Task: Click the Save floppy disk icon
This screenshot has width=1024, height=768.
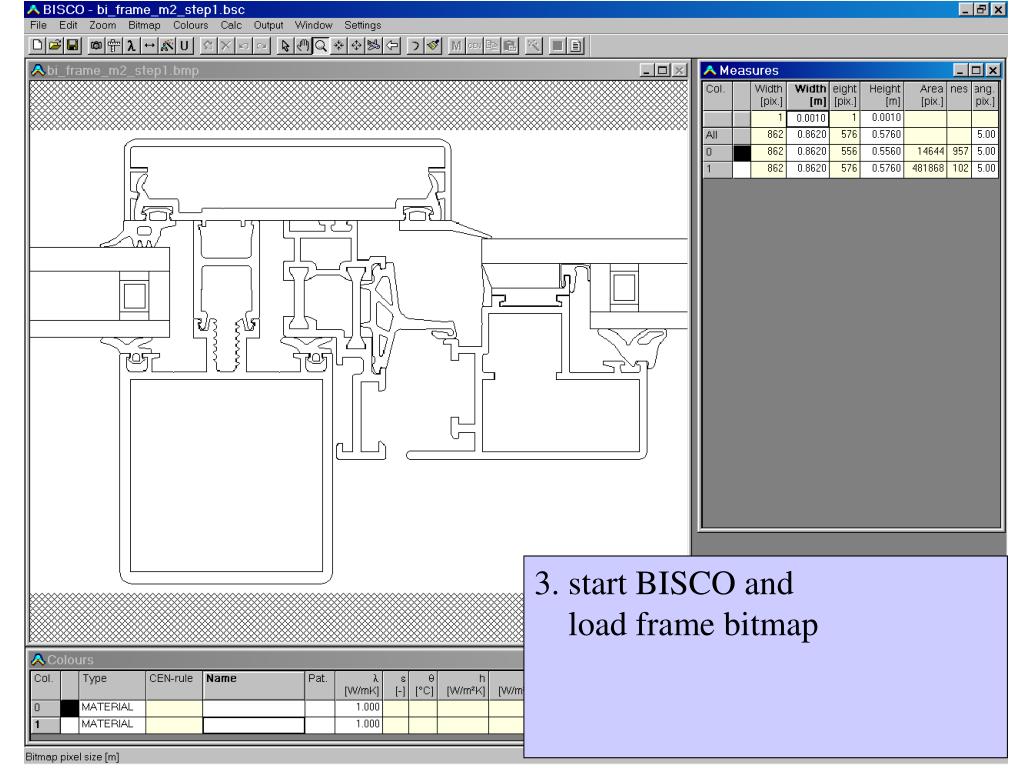Action: point(72,46)
